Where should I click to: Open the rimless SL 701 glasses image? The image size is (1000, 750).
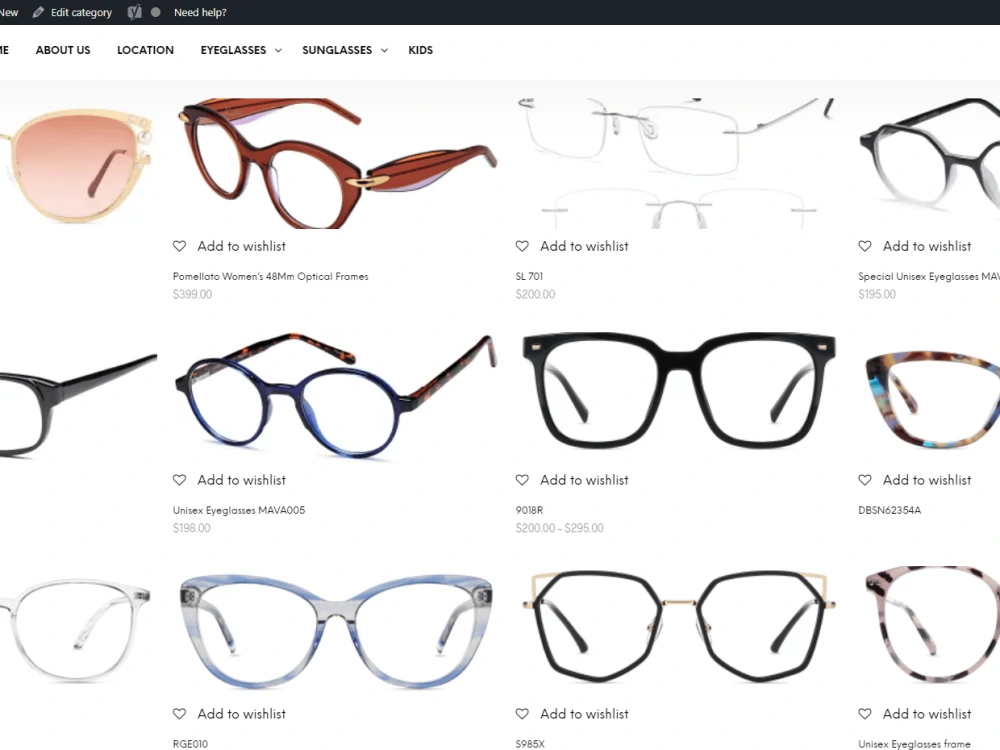click(678, 163)
